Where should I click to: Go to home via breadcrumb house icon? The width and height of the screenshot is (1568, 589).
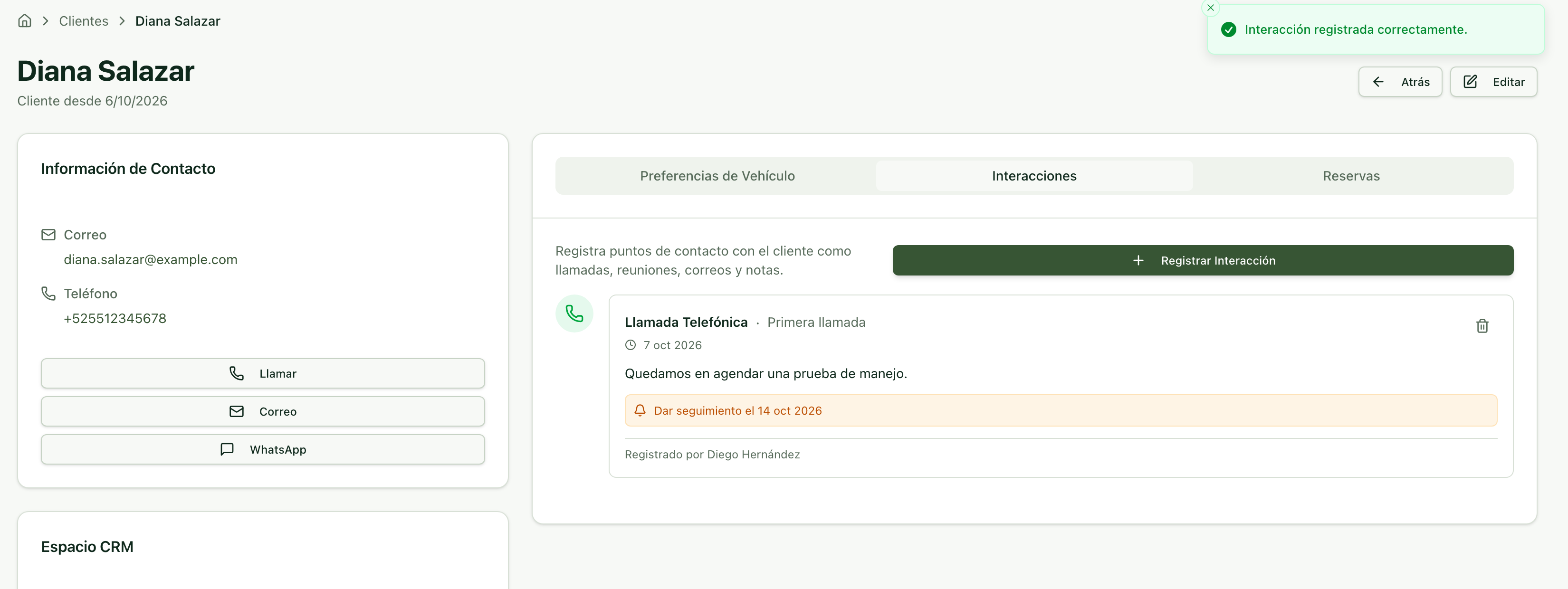click(24, 21)
